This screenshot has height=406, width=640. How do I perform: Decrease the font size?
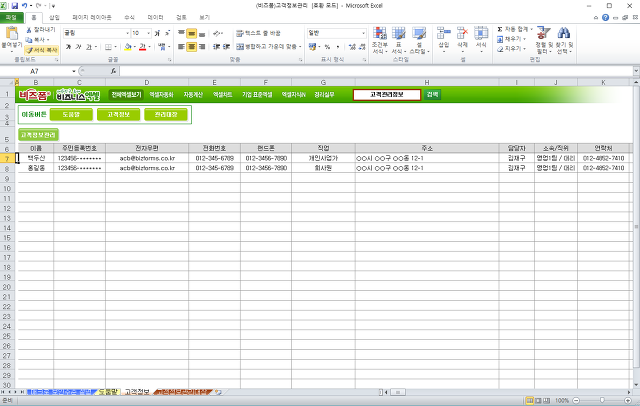[167, 33]
